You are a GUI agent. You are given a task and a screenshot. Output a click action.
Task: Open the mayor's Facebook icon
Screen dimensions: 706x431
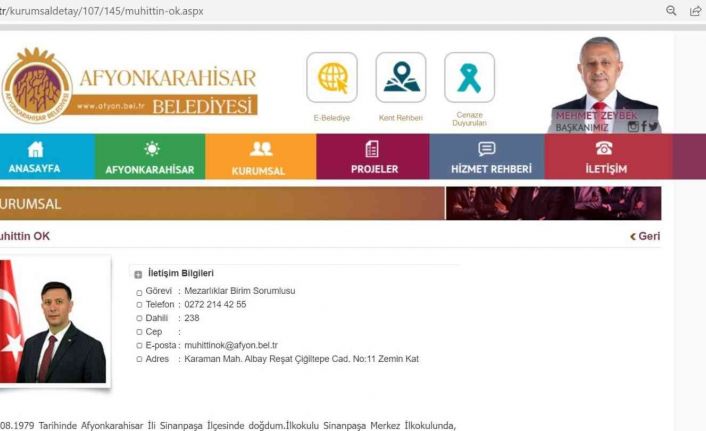644,127
